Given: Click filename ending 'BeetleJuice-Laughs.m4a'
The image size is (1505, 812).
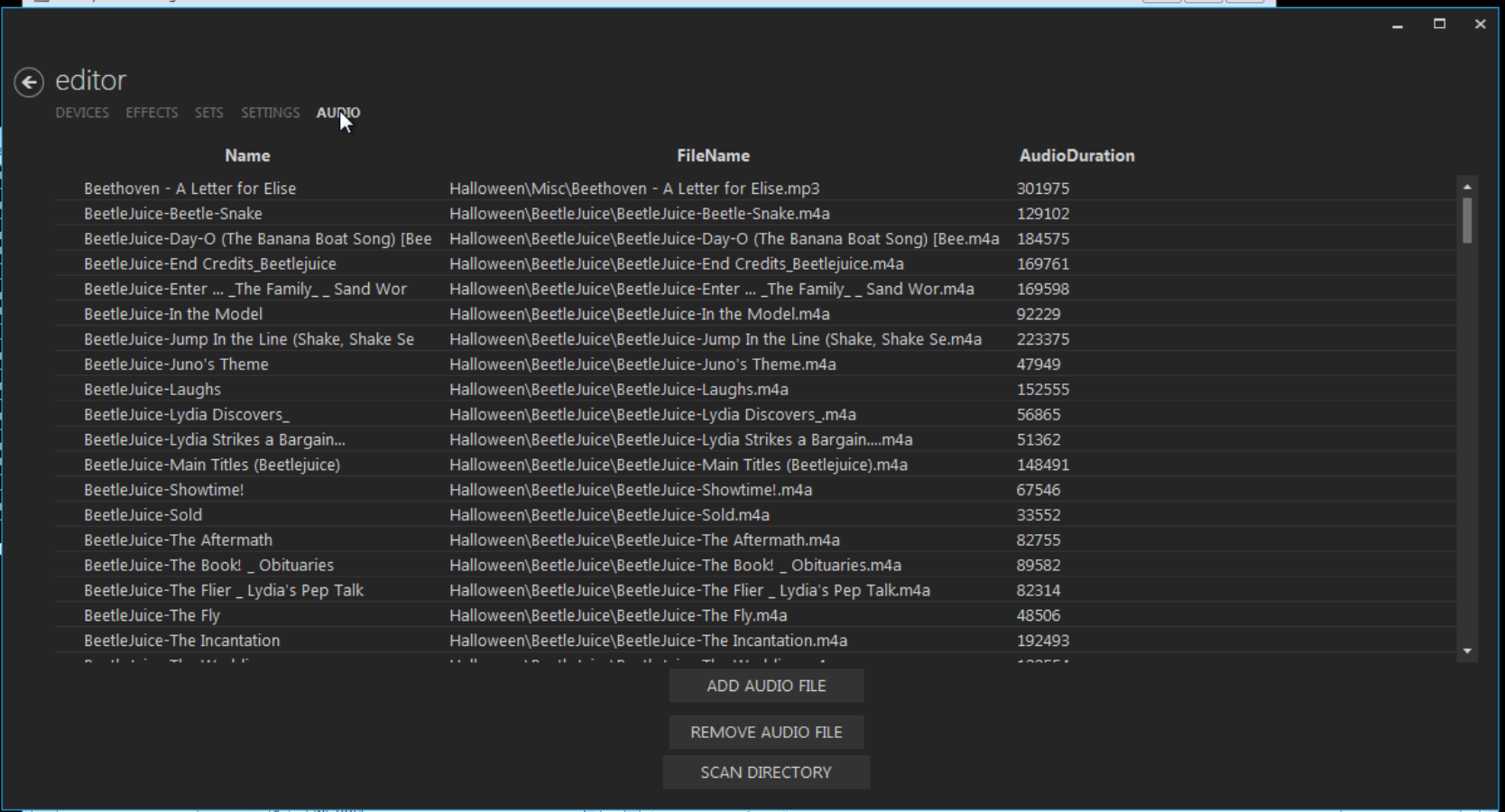Looking at the screenshot, I should [x=619, y=390].
